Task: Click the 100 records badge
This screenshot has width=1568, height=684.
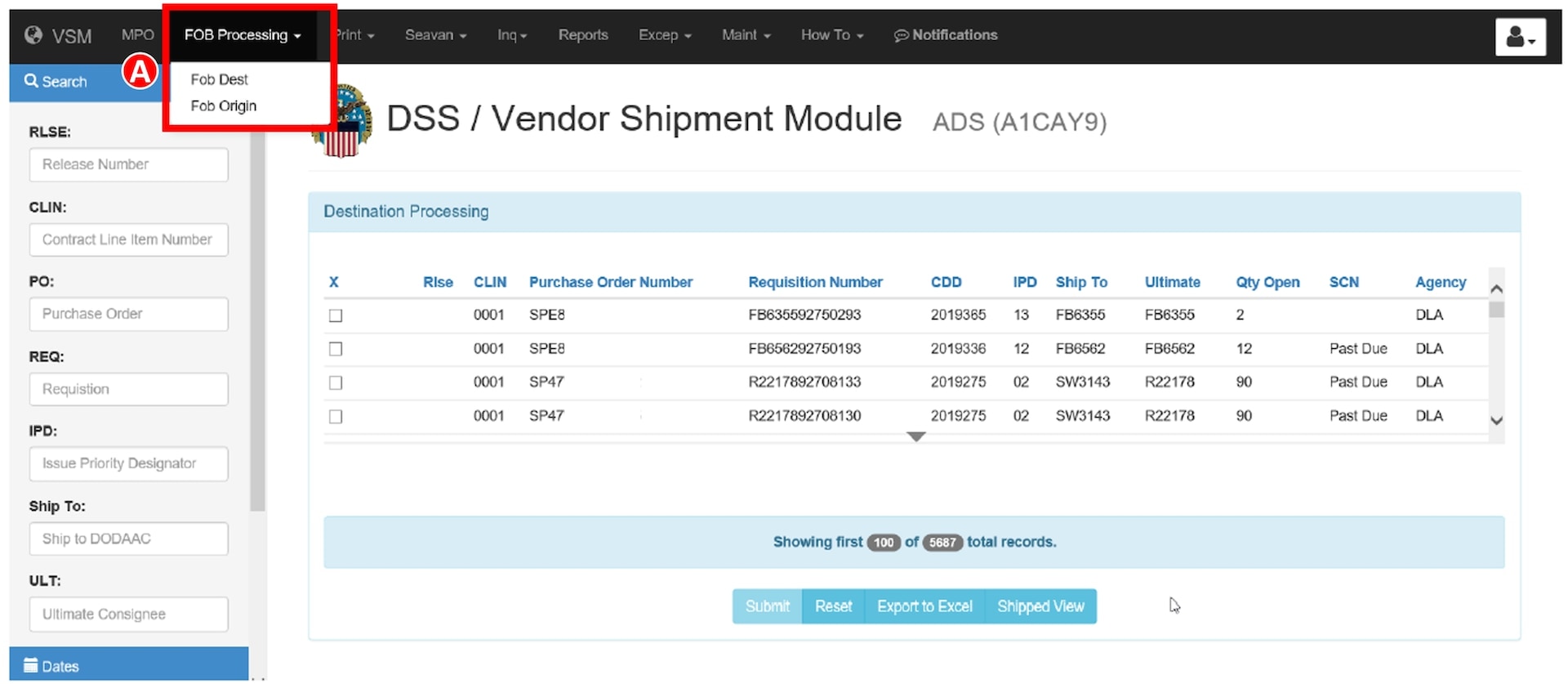Action: pyautogui.click(x=884, y=543)
